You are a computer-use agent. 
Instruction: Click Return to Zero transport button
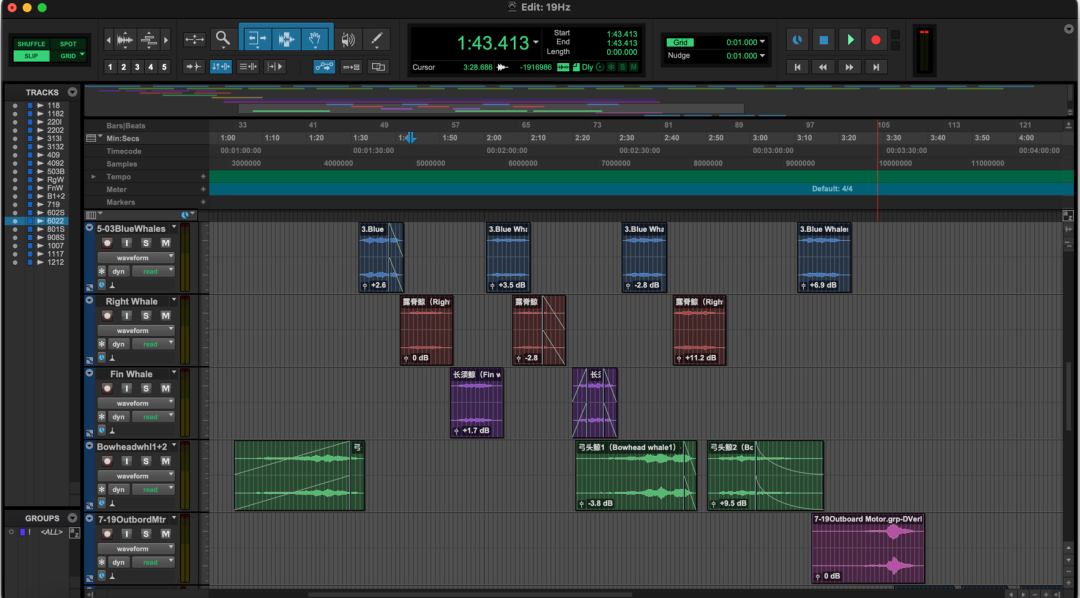pos(798,67)
